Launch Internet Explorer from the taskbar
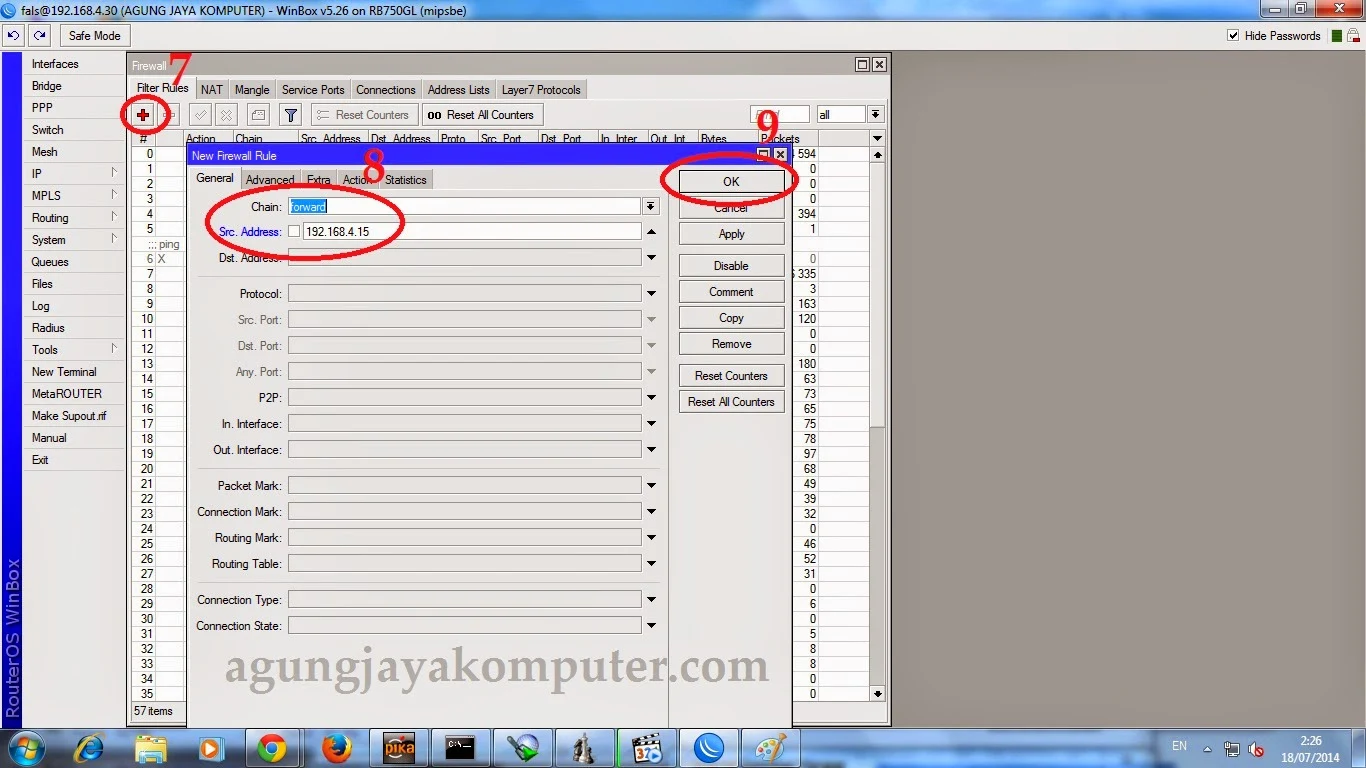This screenshot has width=1366, height=768. 89,748
